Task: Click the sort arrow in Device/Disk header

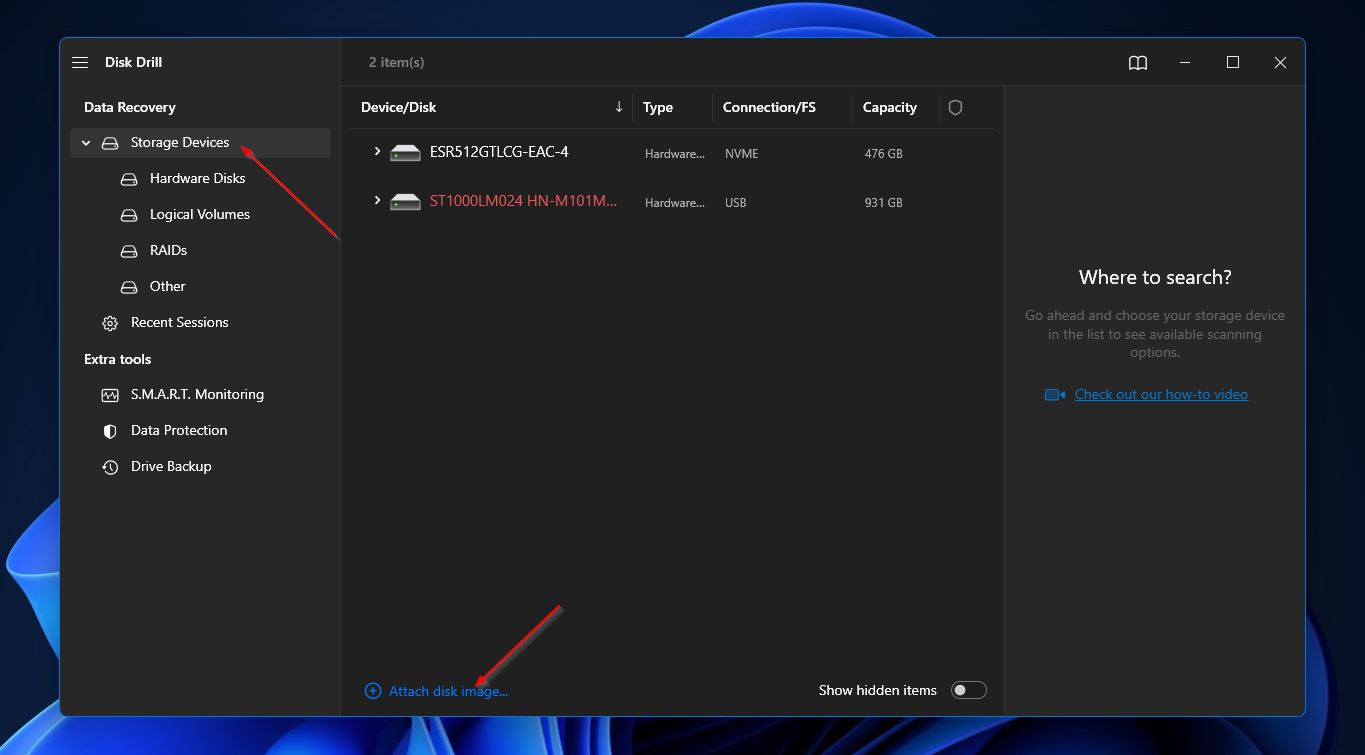Action: [619, 107]
